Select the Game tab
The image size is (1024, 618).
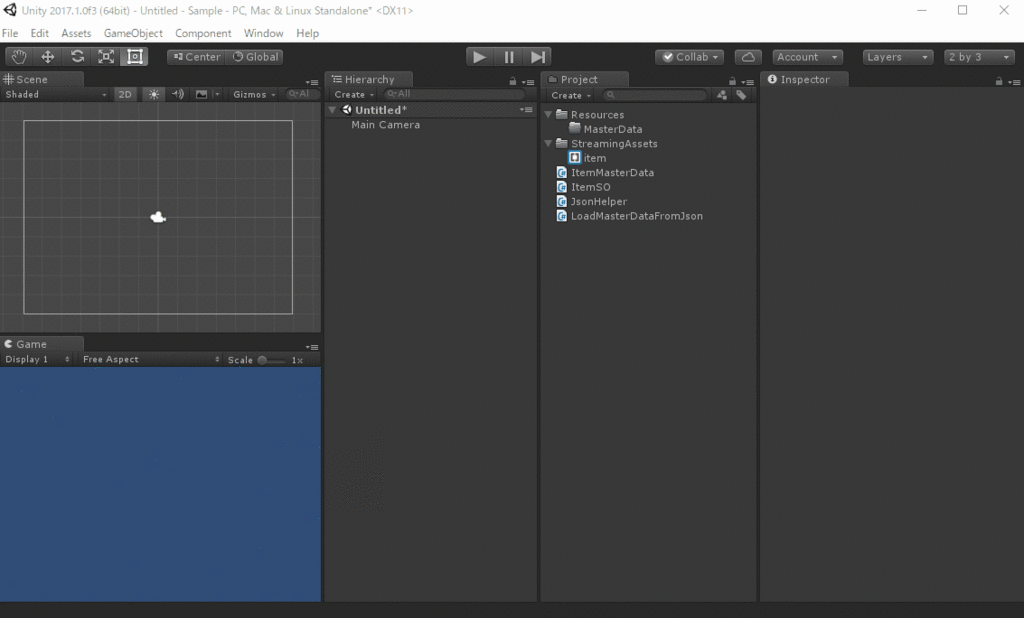(x=42, y=344)
